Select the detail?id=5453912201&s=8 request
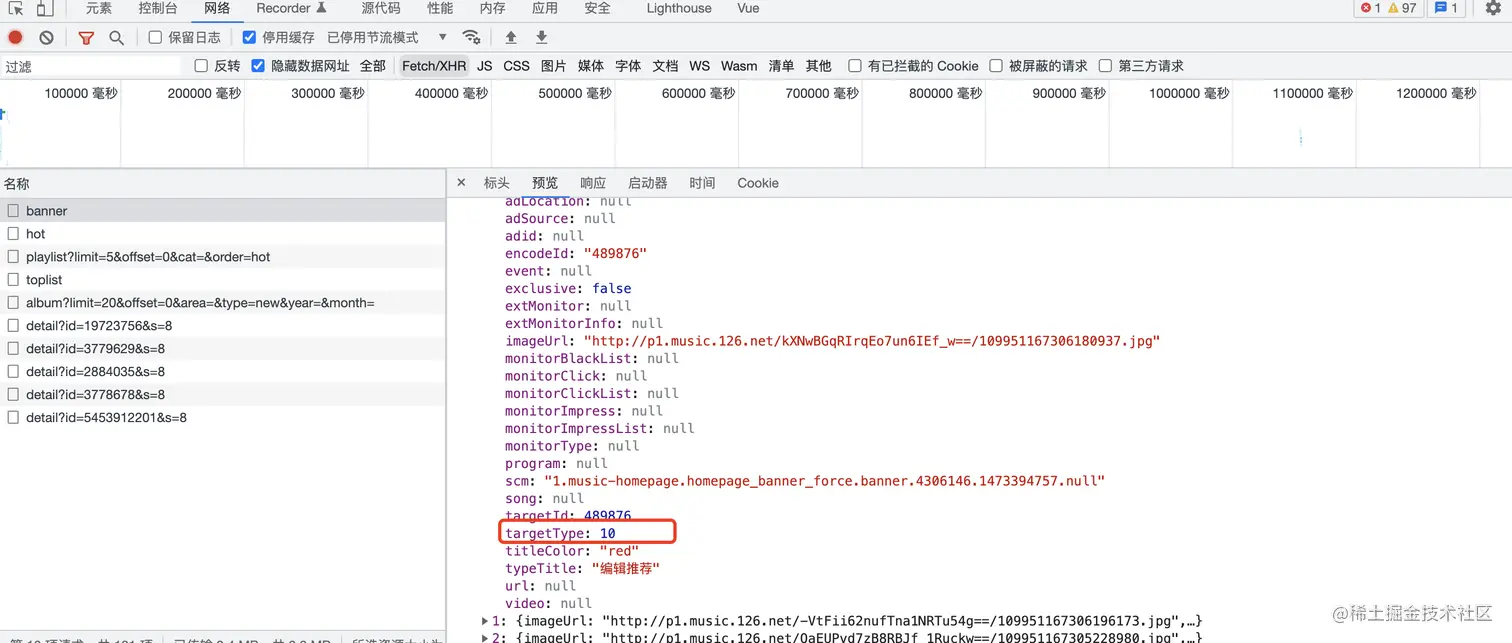The height and width of the screenshot is (643, 1512). tap(222, 417)
